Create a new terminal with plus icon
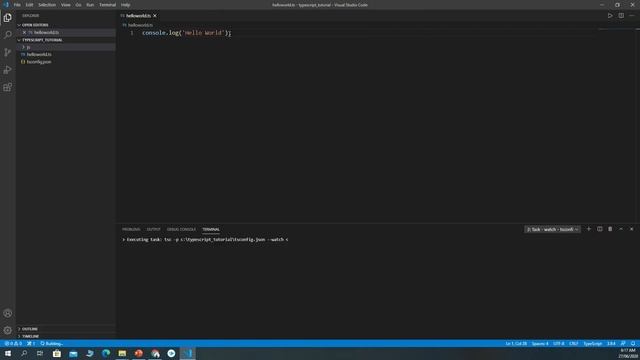The width and height of the screenshot is (640, 360). point(589,229)
